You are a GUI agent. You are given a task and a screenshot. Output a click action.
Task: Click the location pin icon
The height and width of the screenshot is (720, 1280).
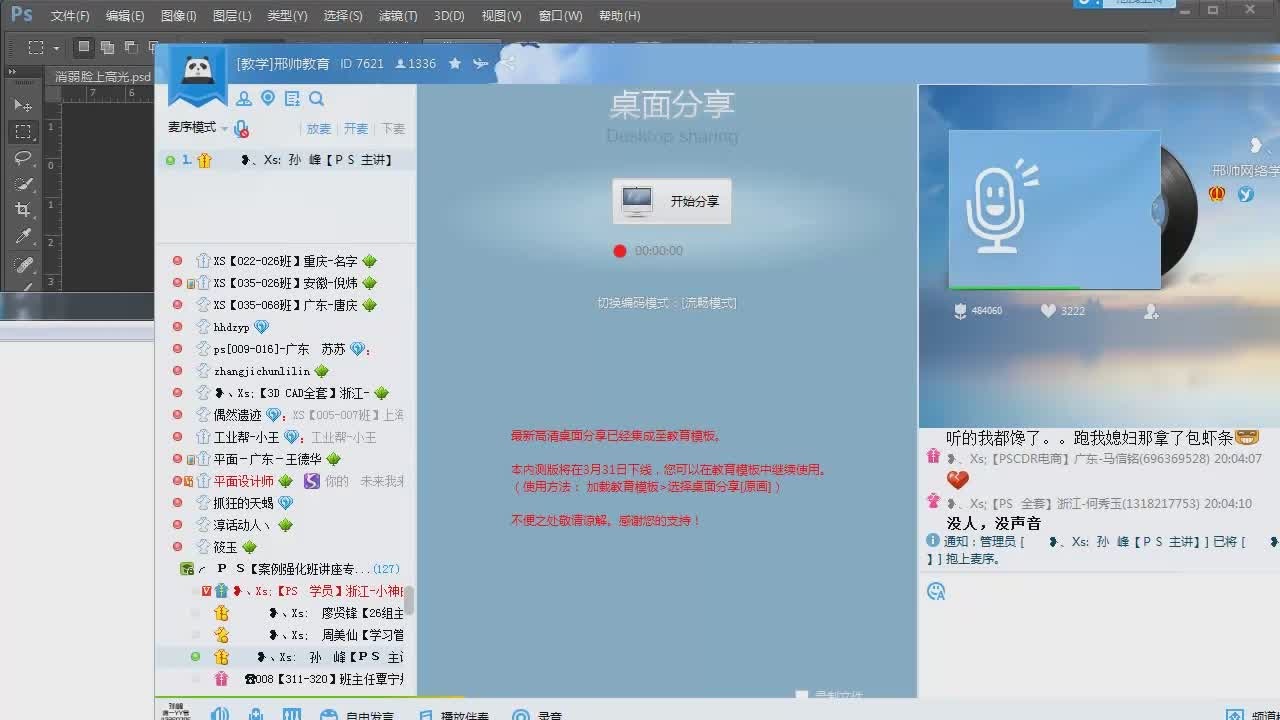(267, 98)
